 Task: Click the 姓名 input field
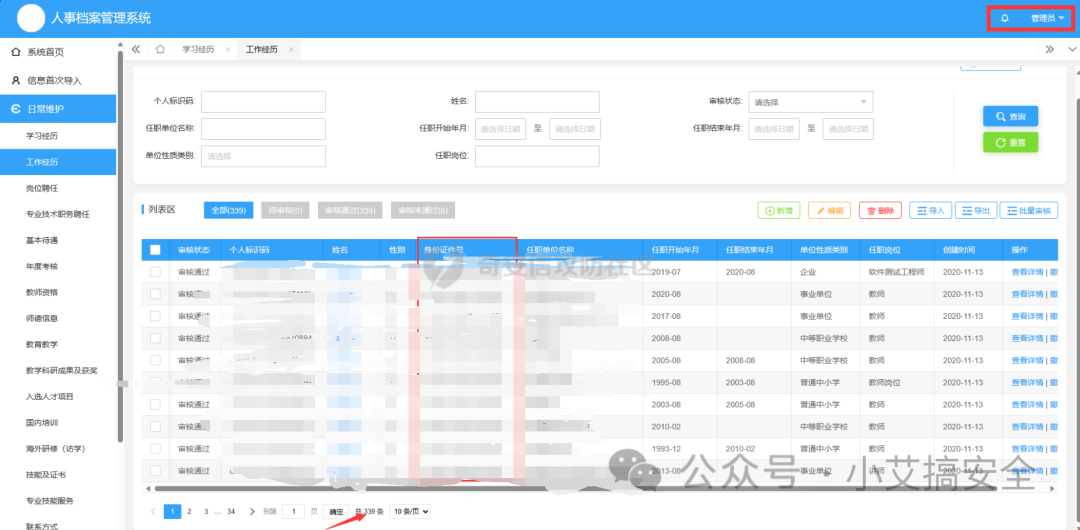[537, 102]
